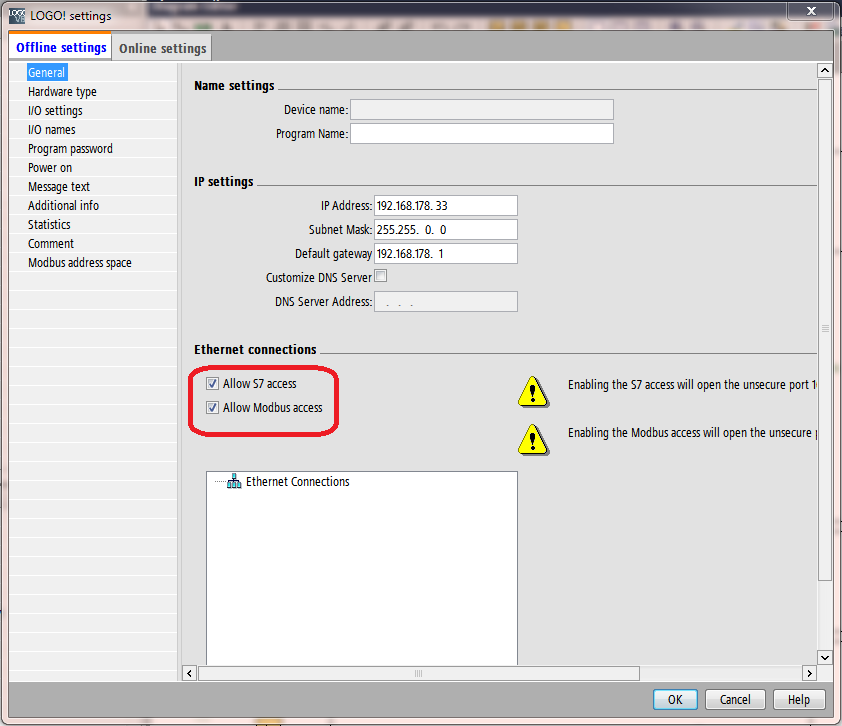Switch to Online settings tab
This screenshot has height=726, width=842.
tap(162, 48)
